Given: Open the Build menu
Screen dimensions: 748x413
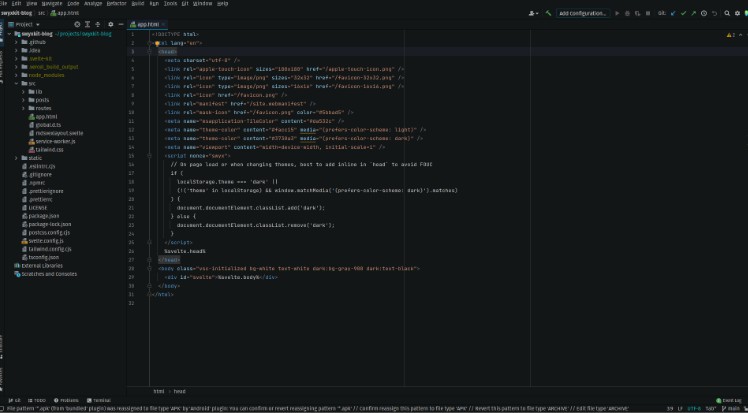Looking at the screenshot, I should 138,3.
